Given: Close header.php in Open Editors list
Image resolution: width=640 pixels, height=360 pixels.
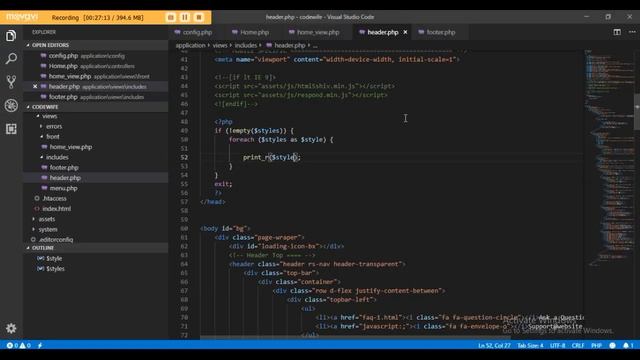Looking at the screenshot, I should [35, 87].
